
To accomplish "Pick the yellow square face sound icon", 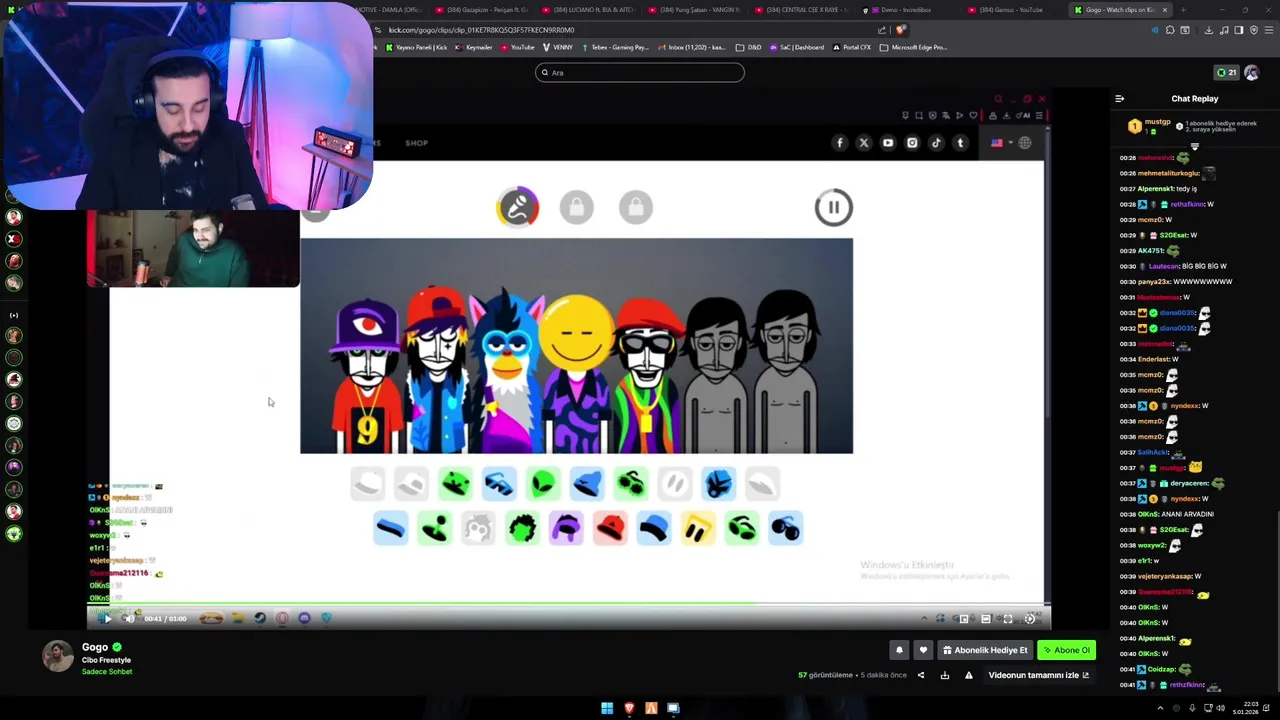I will click(x=698, y=528).
